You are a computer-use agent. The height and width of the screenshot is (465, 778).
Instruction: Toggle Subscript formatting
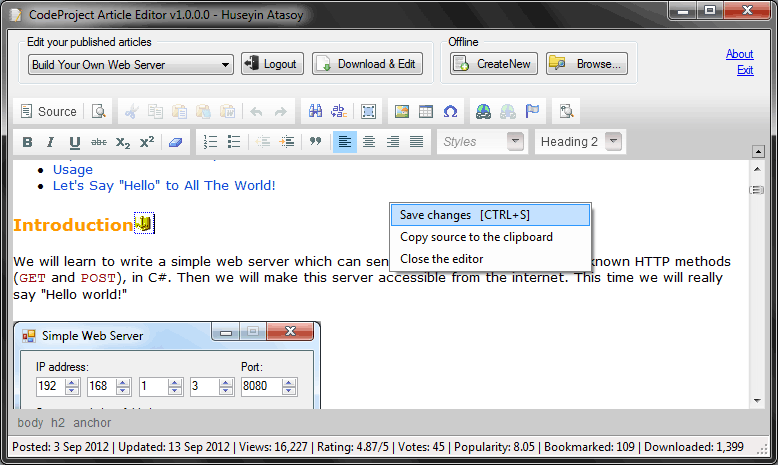click(123, 142)
